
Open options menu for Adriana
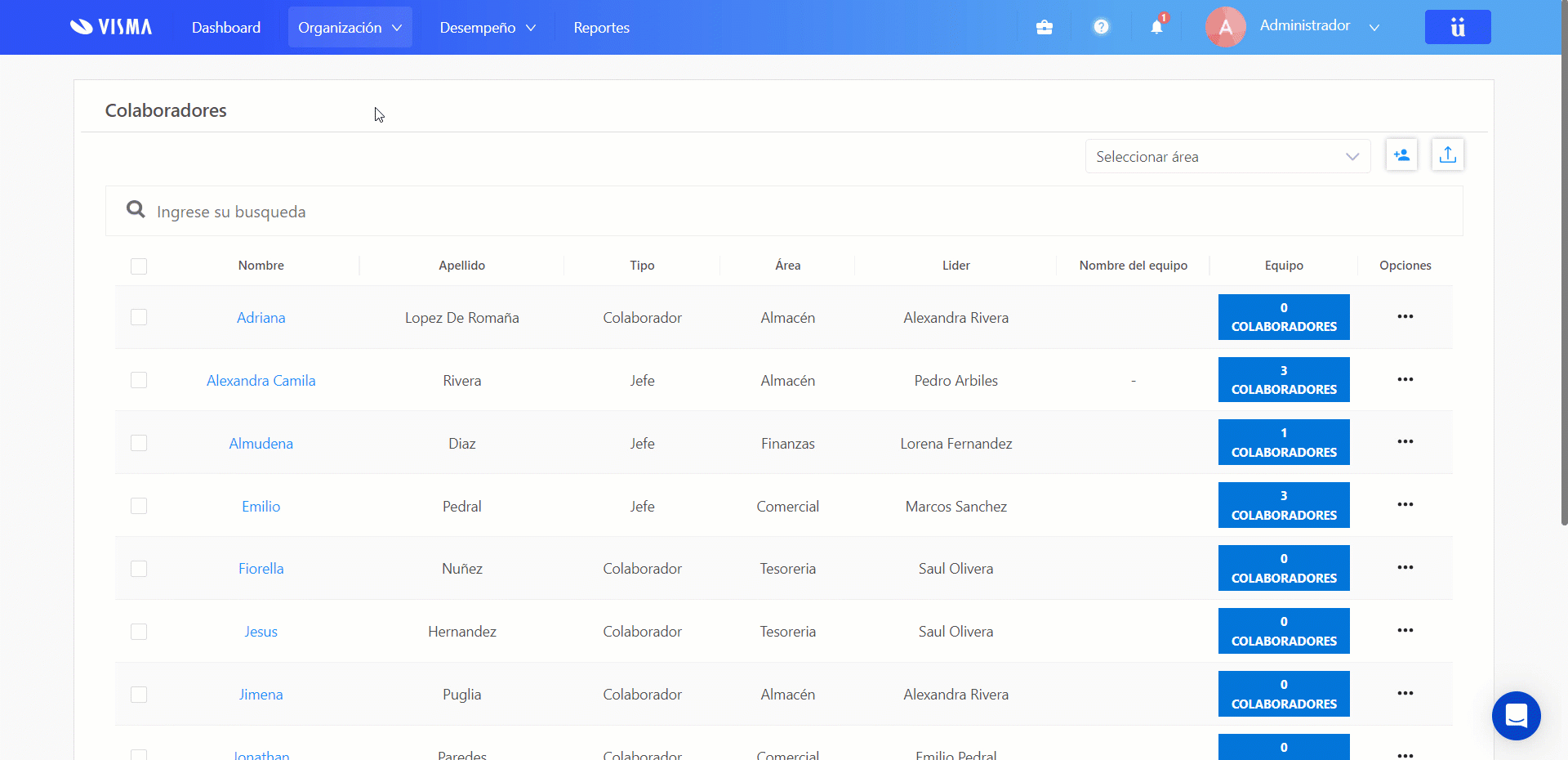coord(1405,316)
